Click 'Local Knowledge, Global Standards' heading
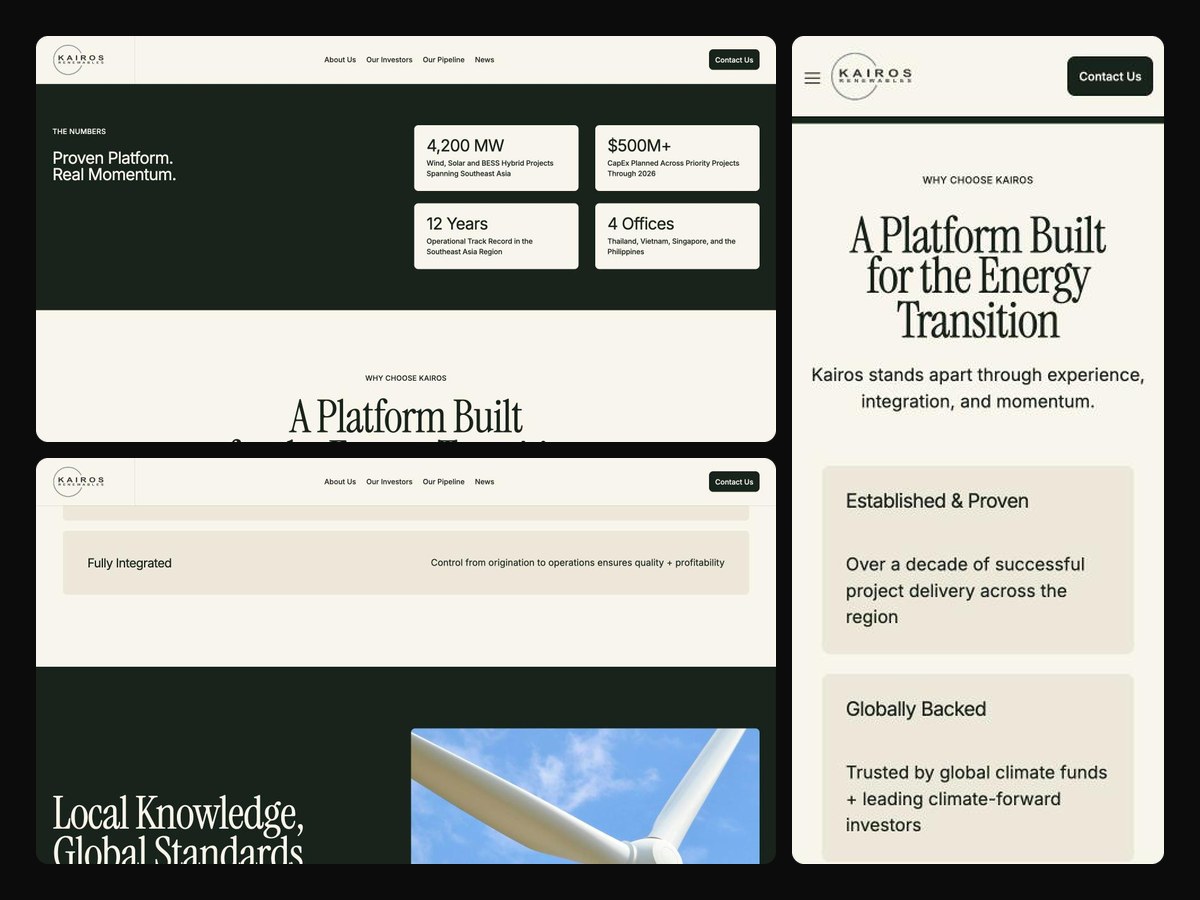Image resolution: width=1200 pixels, height=900 pixels. (178, 830)
